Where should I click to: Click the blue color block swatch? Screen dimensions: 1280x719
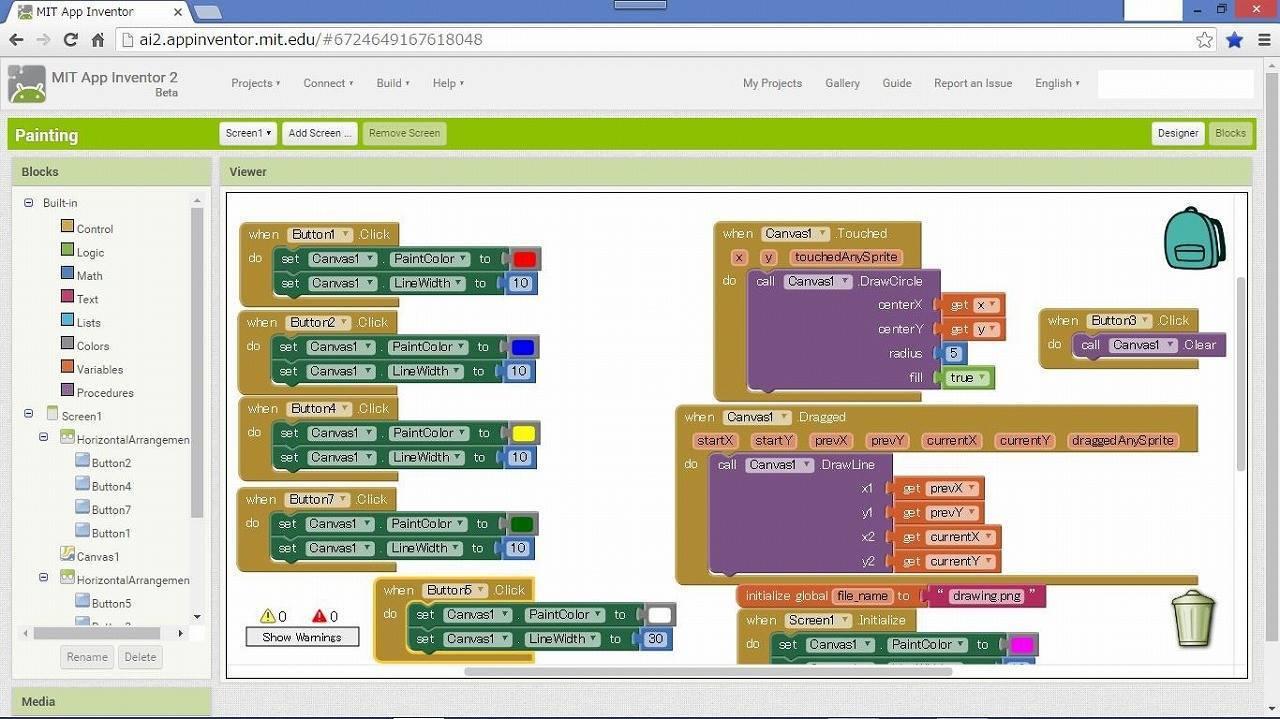[522, 347]
